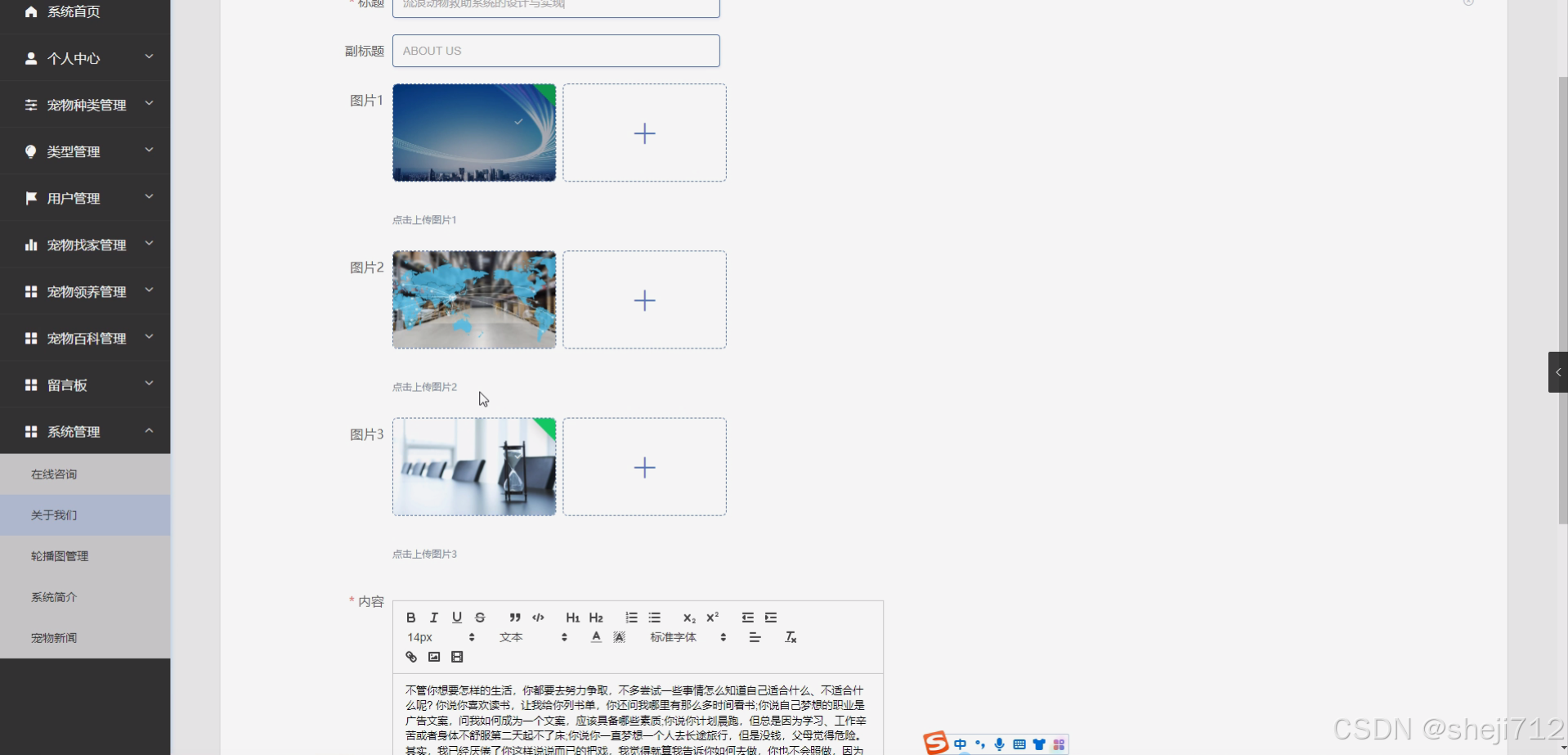Toggle Chinese/English input mode (中)
Screen dimensions: 1568x755
tap(961, 744)
